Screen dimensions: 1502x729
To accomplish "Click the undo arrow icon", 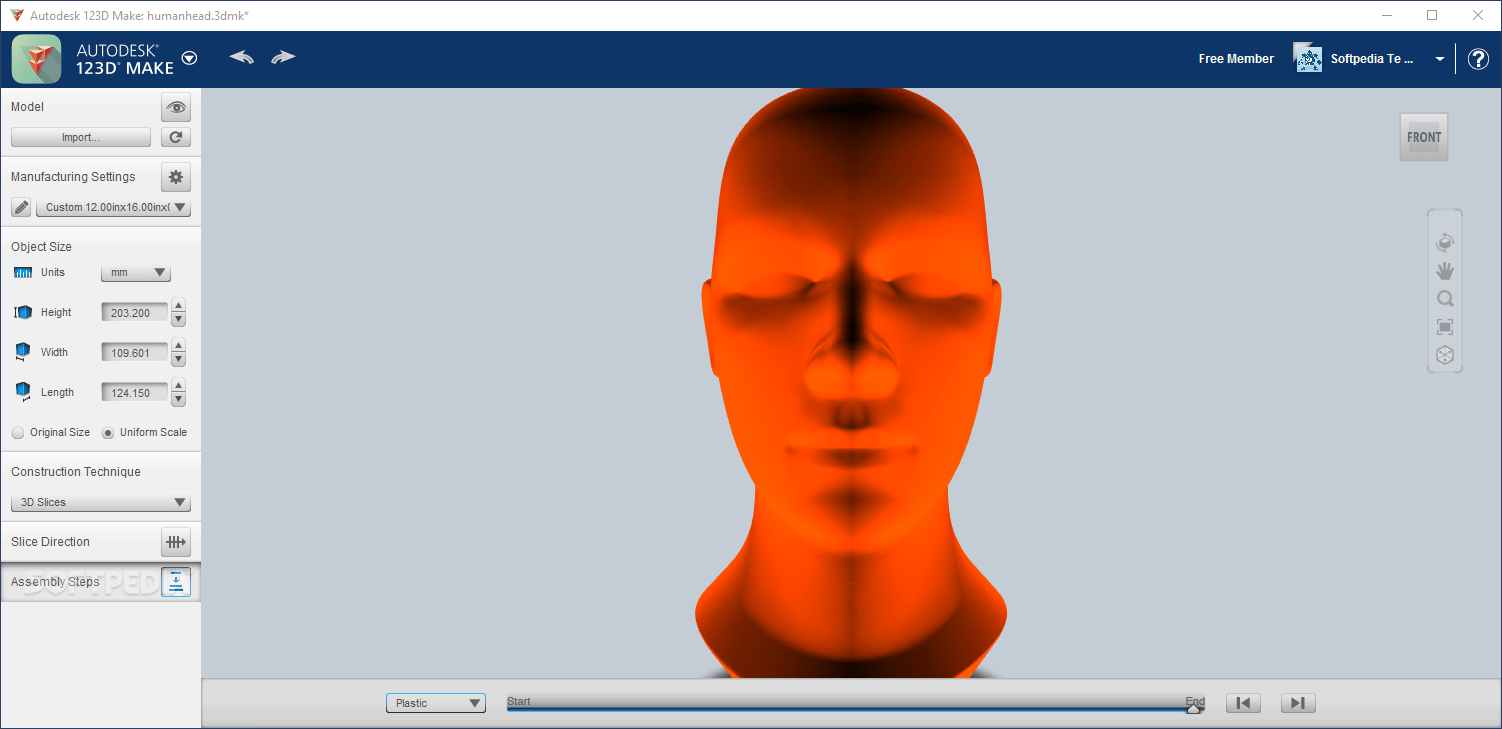I will pyautogui.click(x=241, y=57).
